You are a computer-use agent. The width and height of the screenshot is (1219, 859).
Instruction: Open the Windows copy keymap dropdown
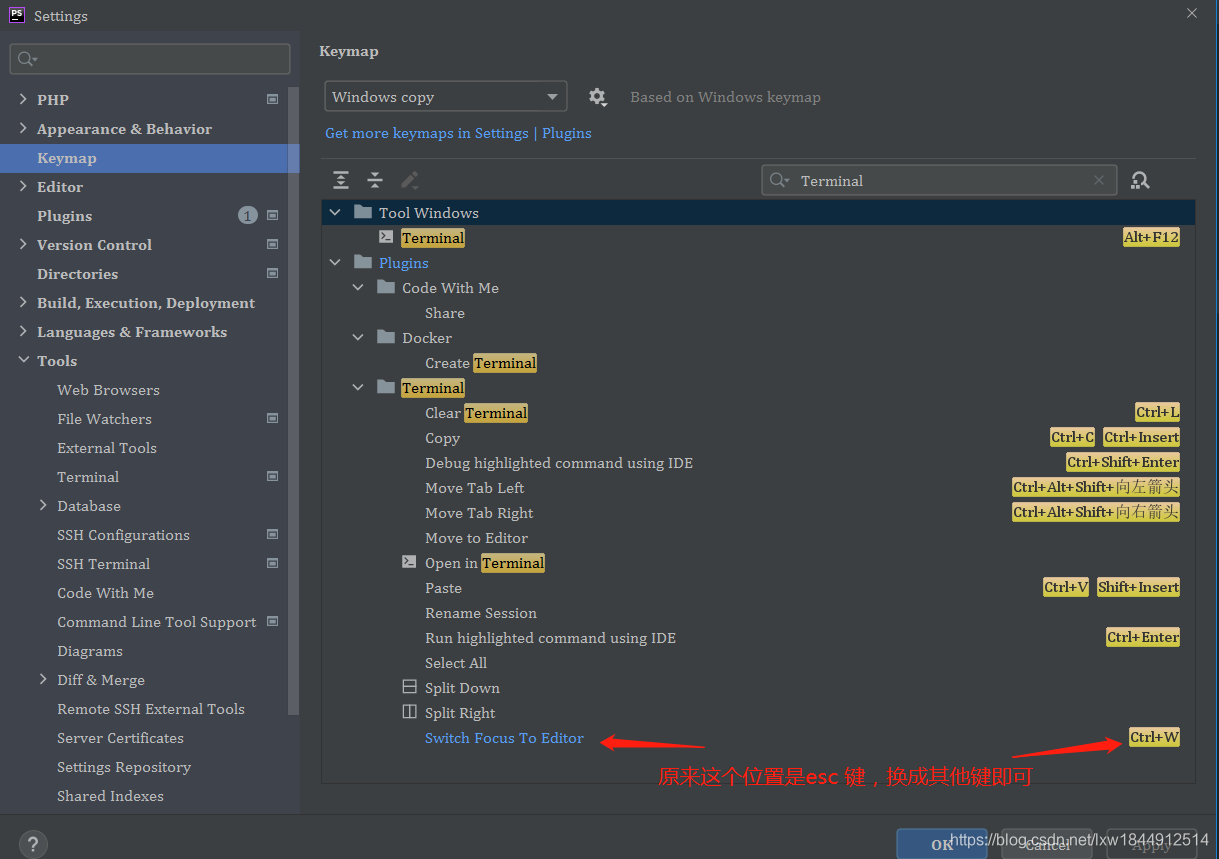[x=444, y=96]
